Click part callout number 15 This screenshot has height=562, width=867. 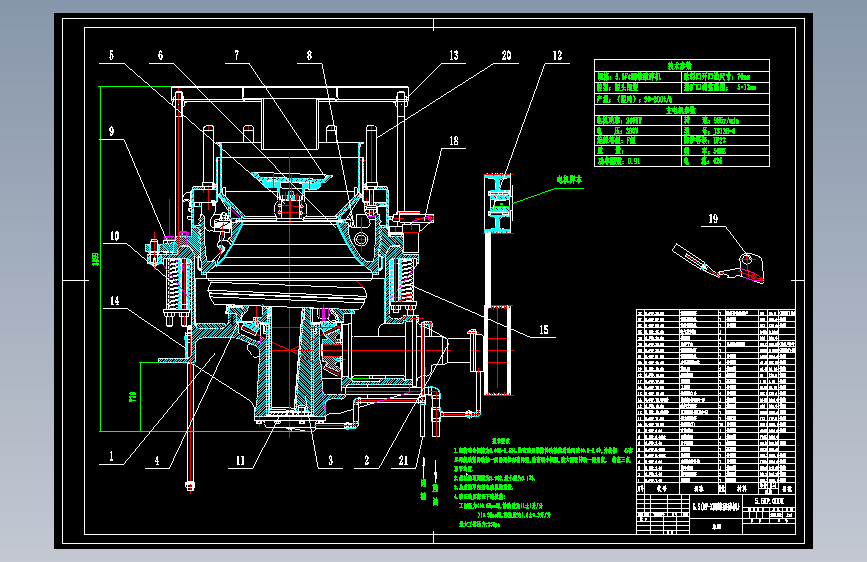click(544, 330)
